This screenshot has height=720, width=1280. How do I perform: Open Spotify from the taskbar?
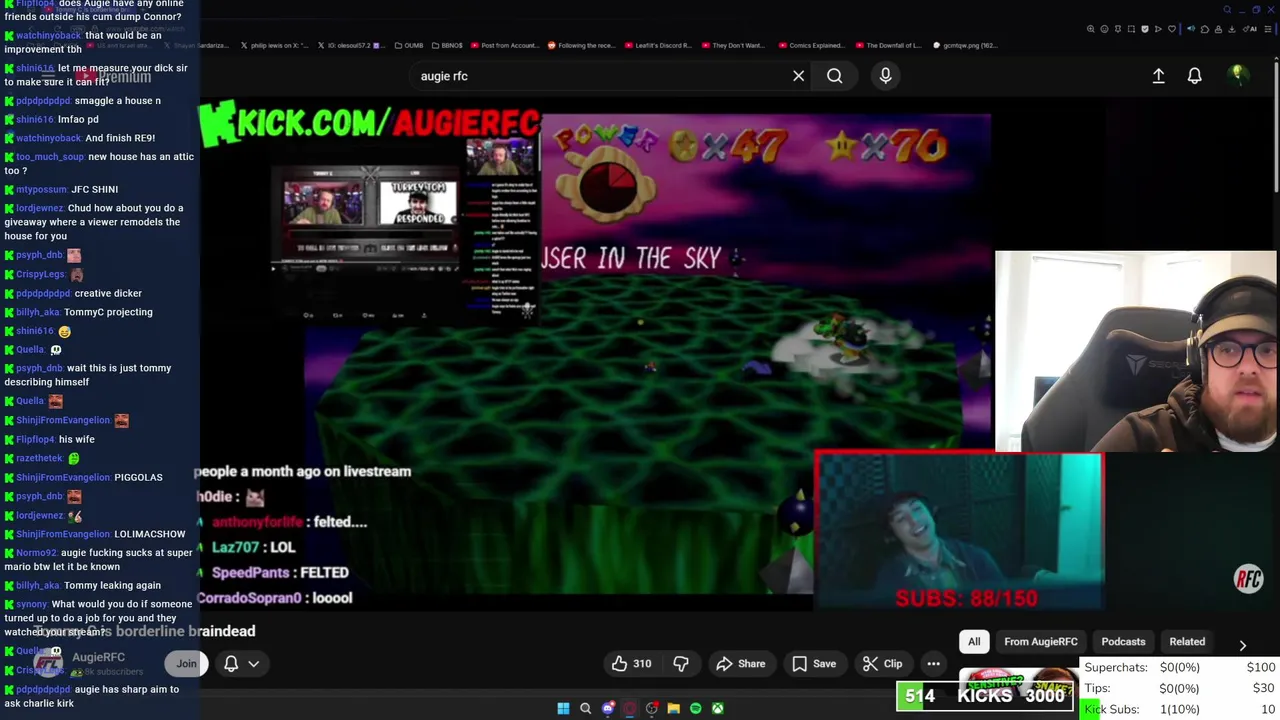tap(695, 708)
